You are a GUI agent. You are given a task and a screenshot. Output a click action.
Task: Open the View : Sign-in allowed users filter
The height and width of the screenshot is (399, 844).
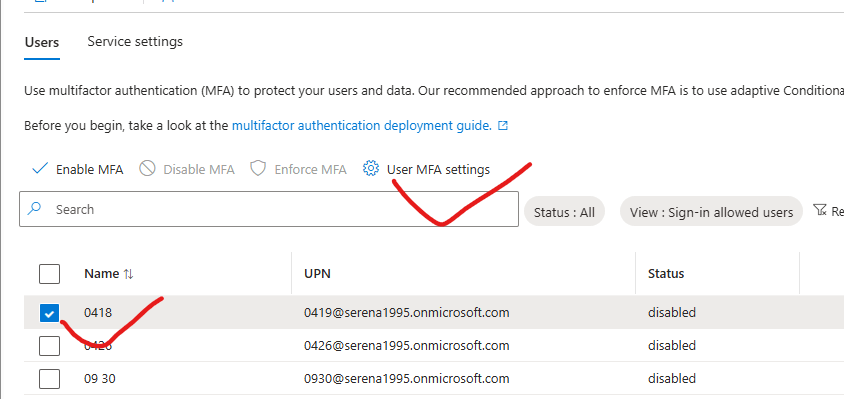tap(711, 212)
